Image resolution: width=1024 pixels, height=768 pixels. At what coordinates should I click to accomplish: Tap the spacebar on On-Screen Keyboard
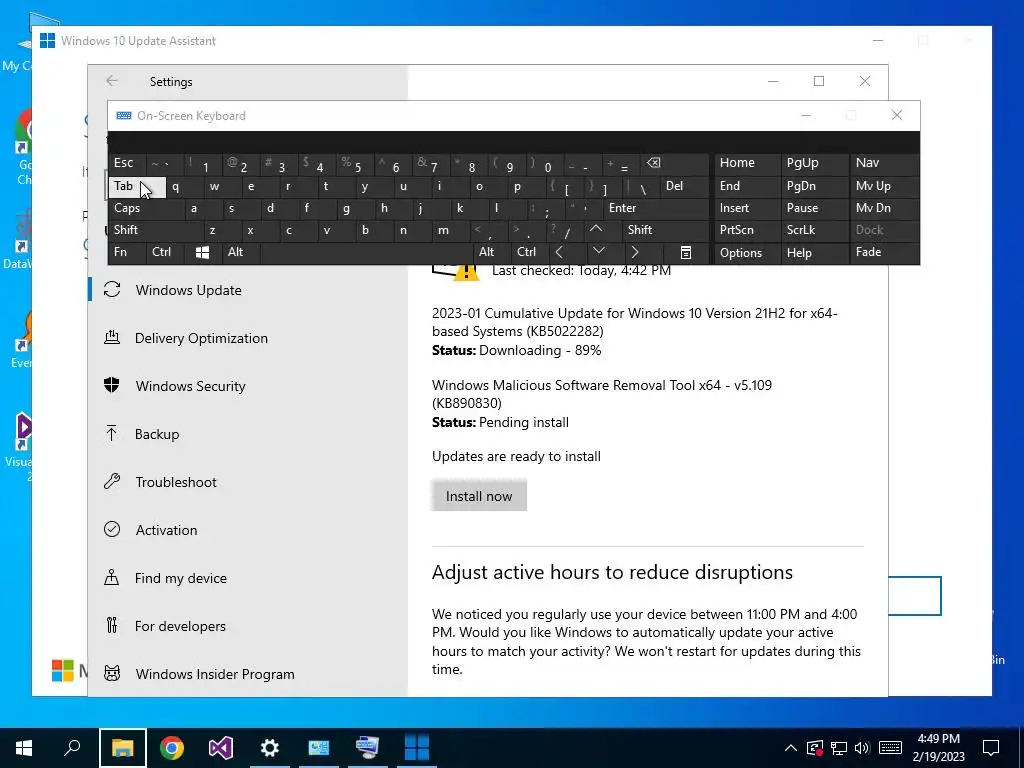366,253
